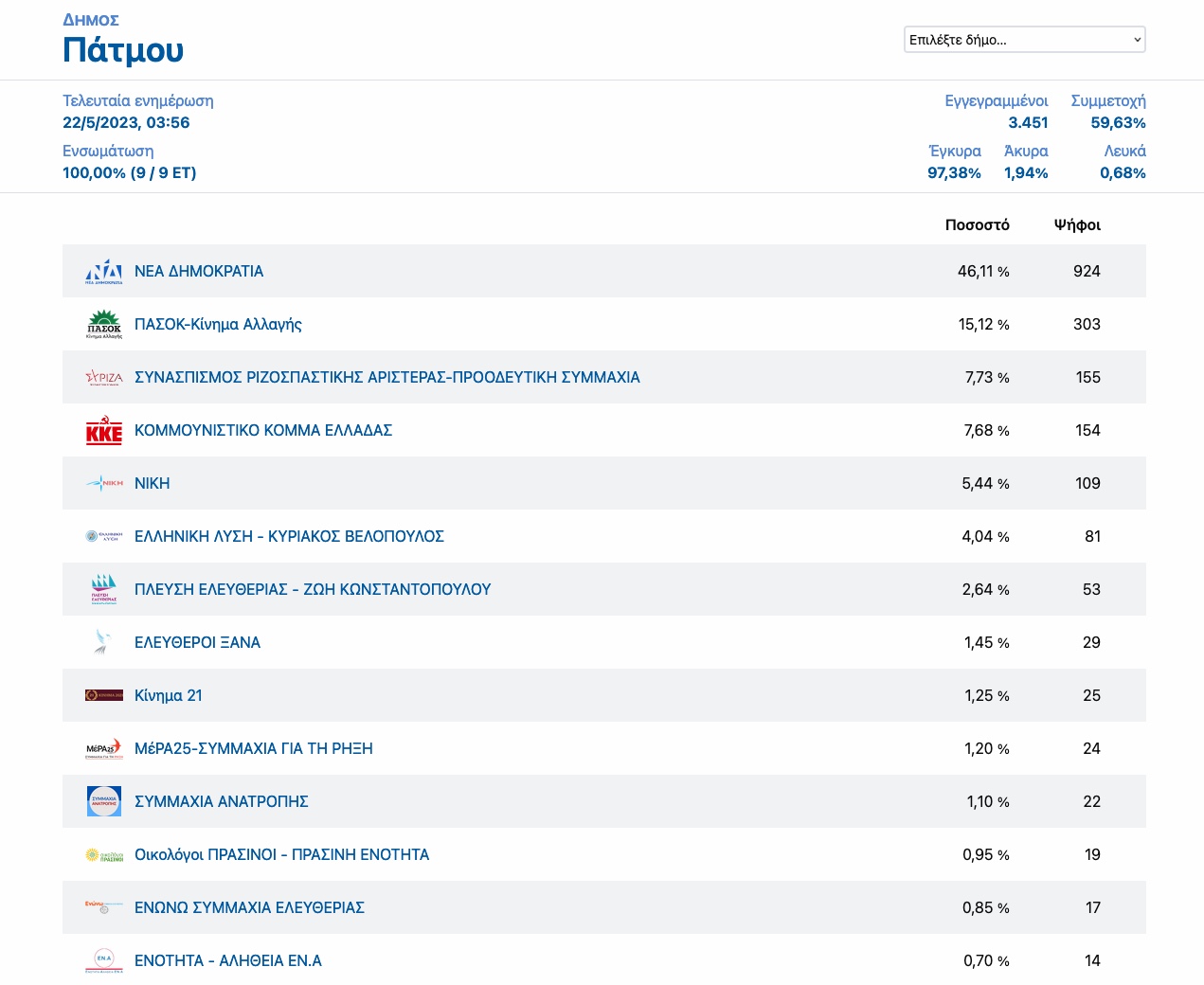Open the ΣΥΝΑΣΠΙΣΜΟΣ ΡΙΖΟΣΠΑΣΤΙΚΗΣ ΑΡΙΣΤΕΡΑΣ link

click(x=387, y=377)
